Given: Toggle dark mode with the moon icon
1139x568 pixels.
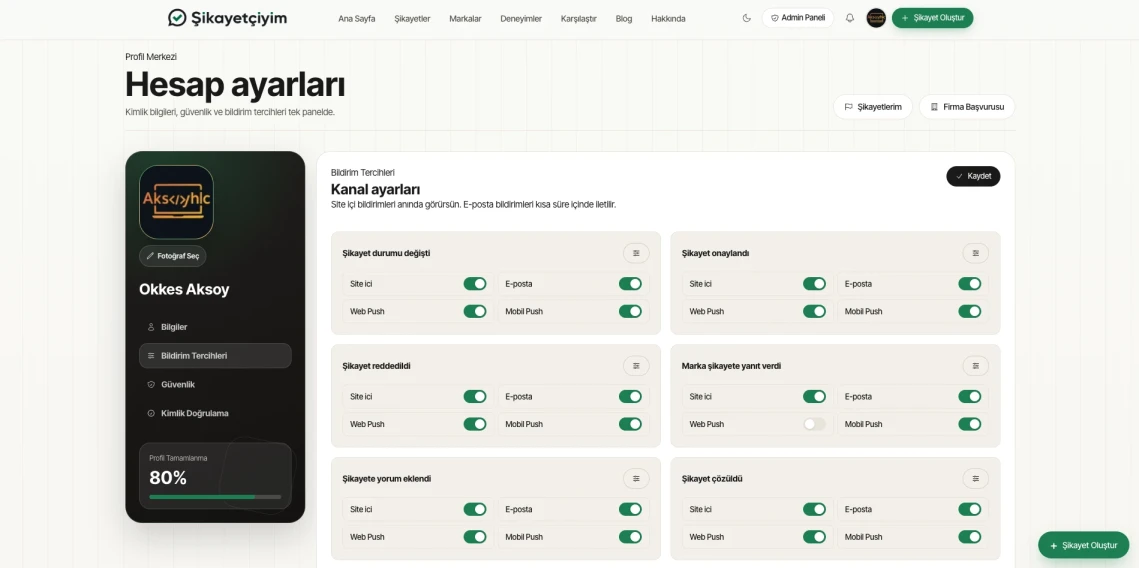Looking at the screenshot, I should [747, 18].
